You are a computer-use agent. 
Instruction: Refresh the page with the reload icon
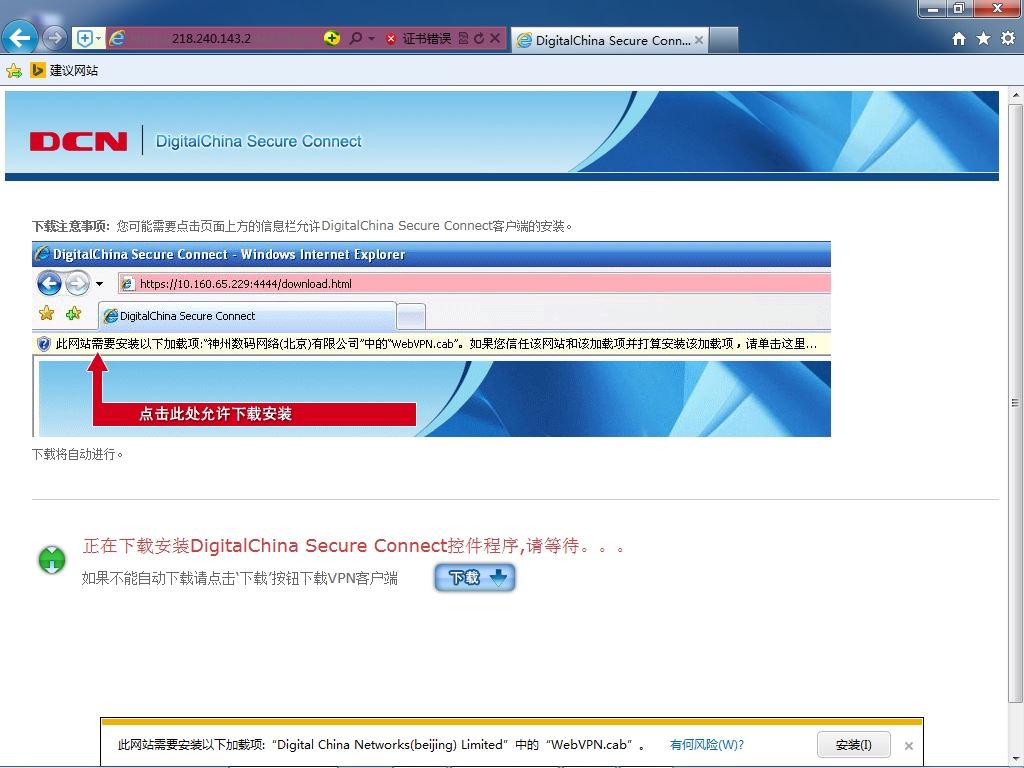click(479, 39)
